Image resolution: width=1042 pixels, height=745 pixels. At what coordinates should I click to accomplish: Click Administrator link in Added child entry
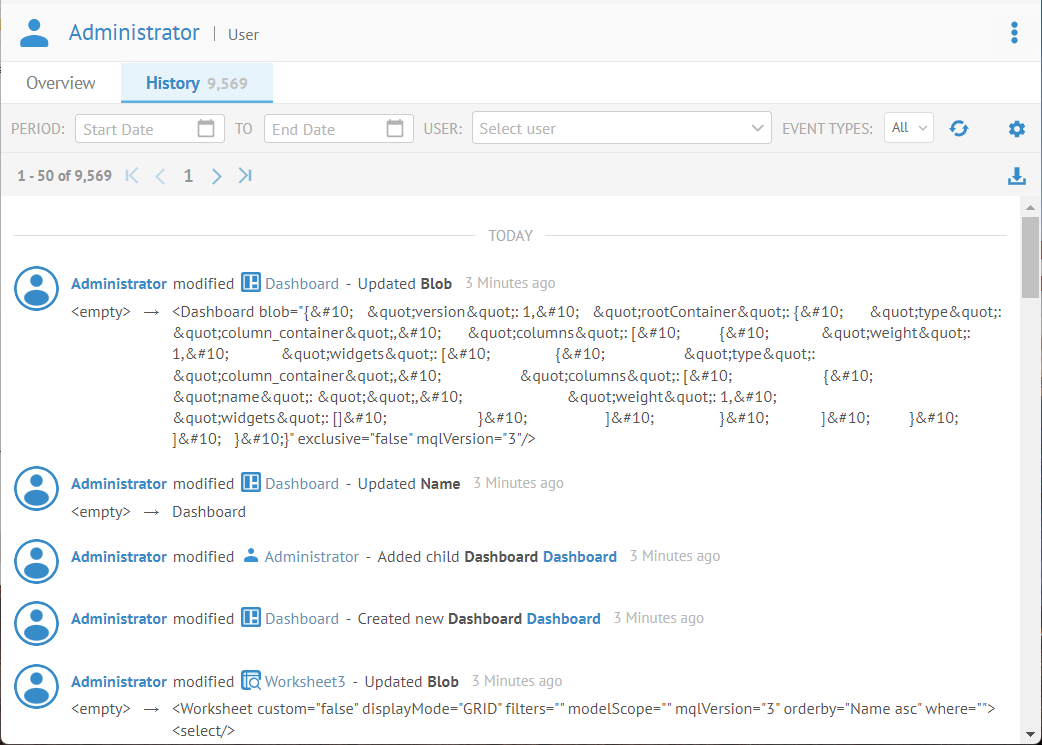click(x=311, y=557)
